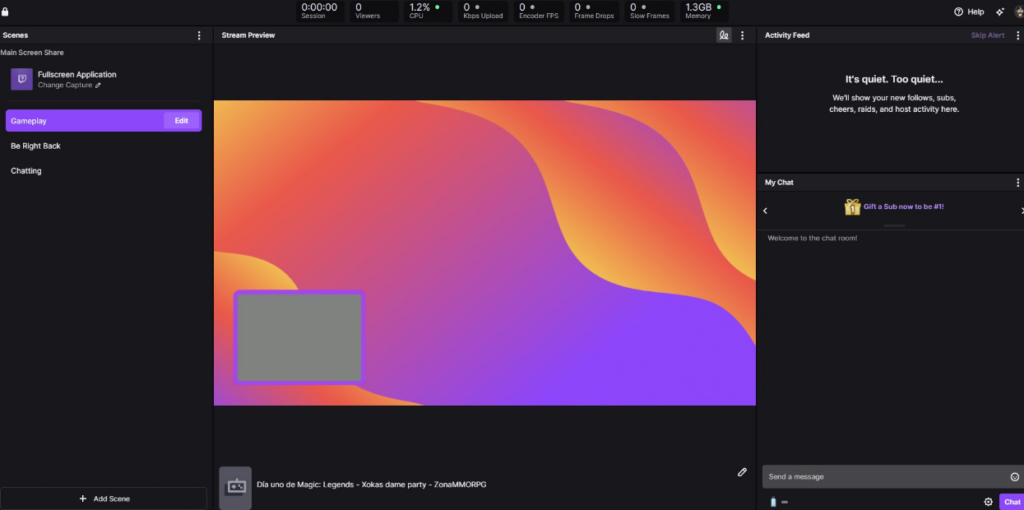This screenshot has width=1024, height=510.
Task: Click the CPU usage stat
Action: [x=428, y=11]
